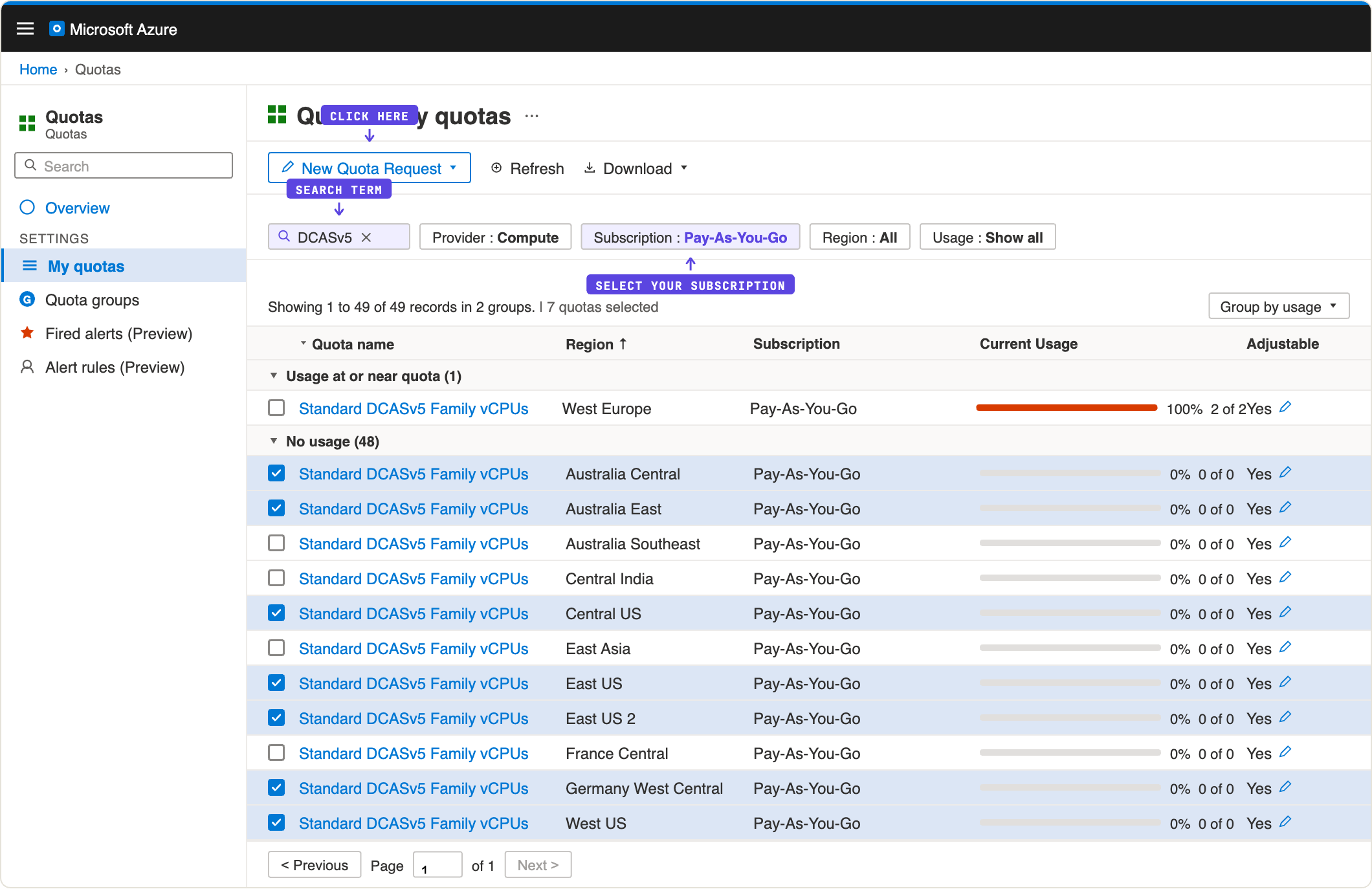Image resolution: width=1372 pixels, height=889 pixels.
Task: Open Quota groups in the sidebar
Action: click(93, 300)
